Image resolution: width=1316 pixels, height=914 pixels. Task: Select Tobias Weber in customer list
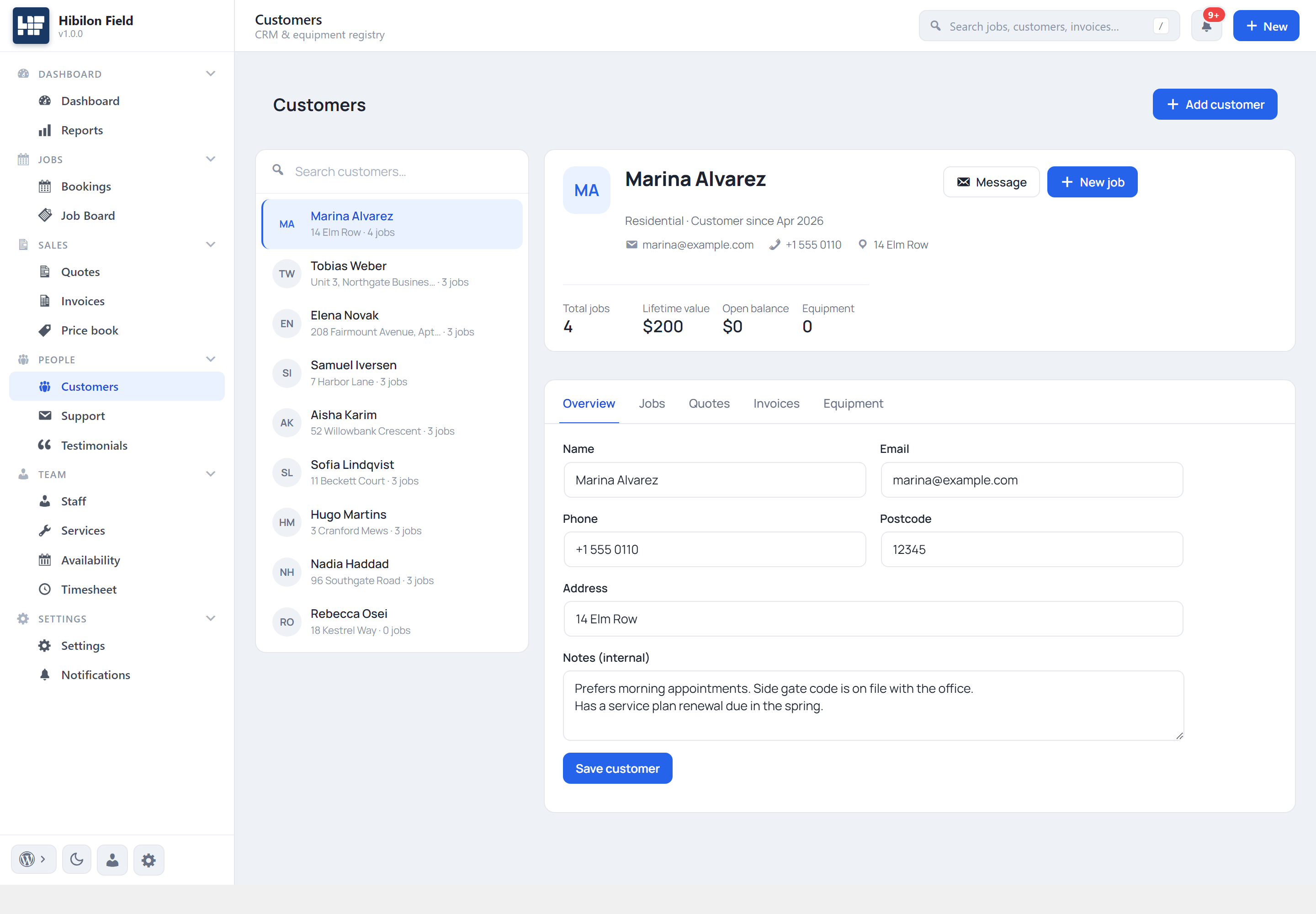pyautogui.click(x=392, y=274)
